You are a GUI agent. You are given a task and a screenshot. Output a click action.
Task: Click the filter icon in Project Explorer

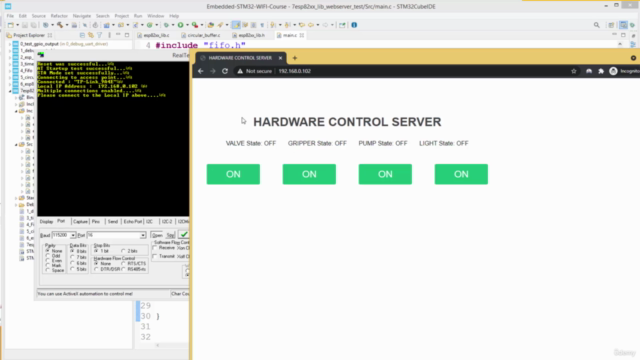[x=99, y=36]
